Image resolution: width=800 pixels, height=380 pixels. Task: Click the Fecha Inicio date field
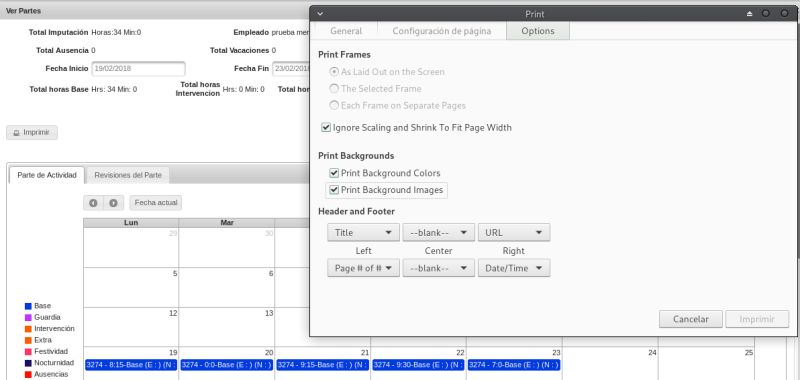coord(138,69)
